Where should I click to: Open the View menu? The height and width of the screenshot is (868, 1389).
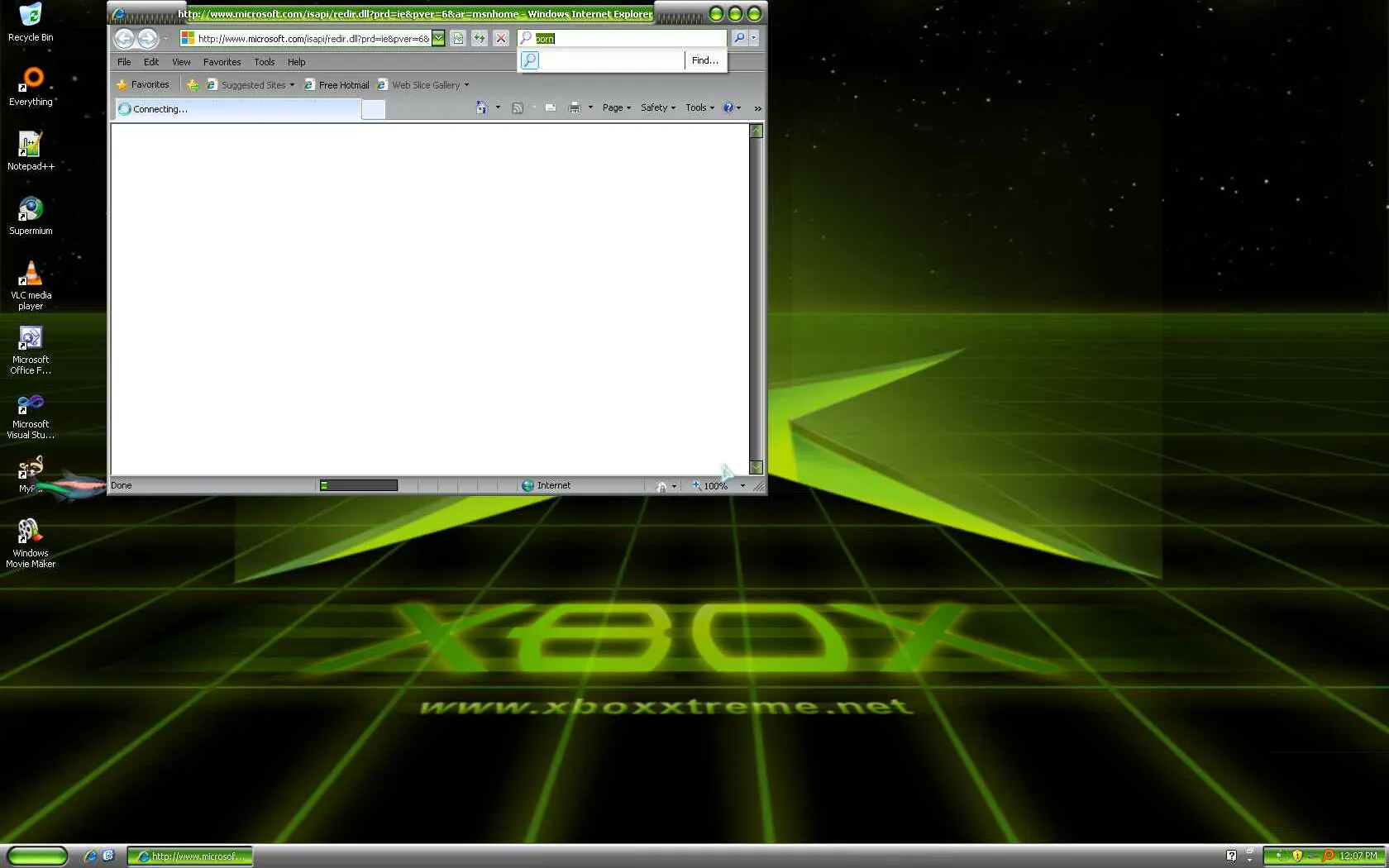click(x=181, y=62)
